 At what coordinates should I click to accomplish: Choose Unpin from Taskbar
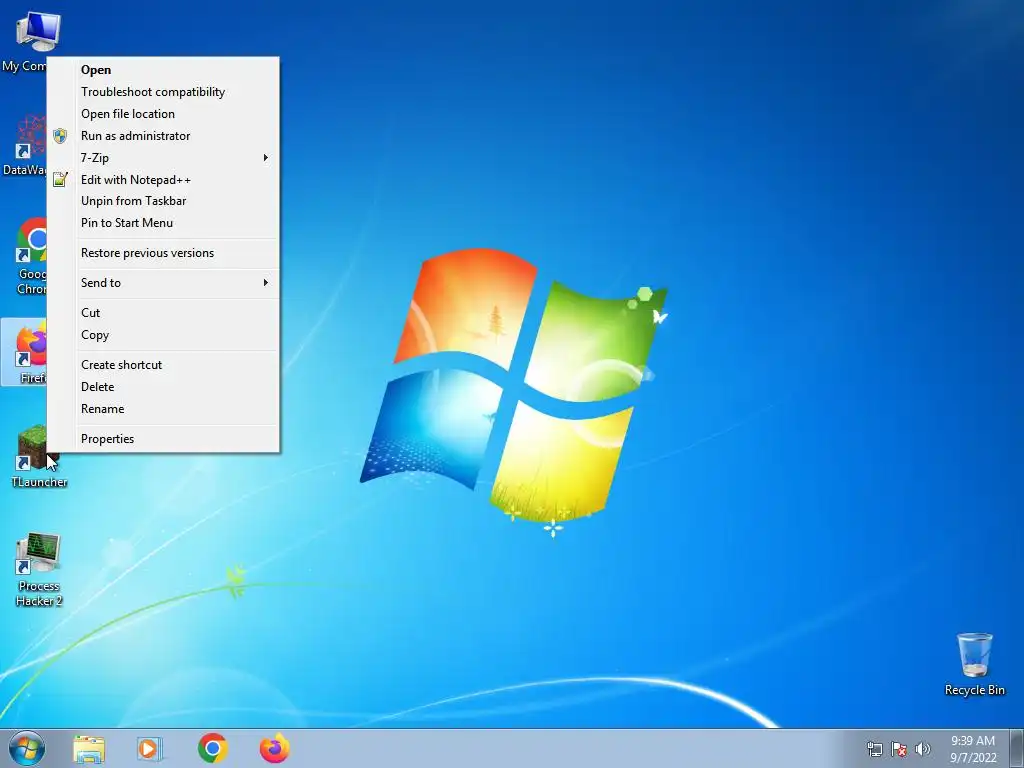pos(163,200)
